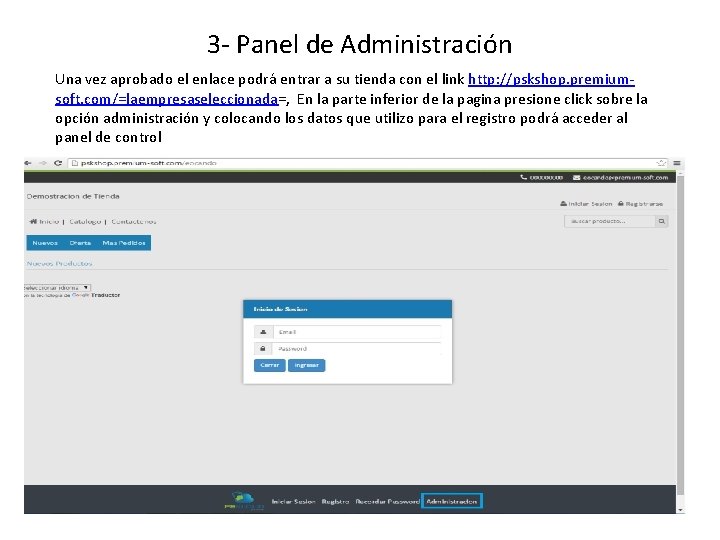This screenshot has height=540, width=720.
Task: Click the browser forward arrow
Action: point(42,163)
